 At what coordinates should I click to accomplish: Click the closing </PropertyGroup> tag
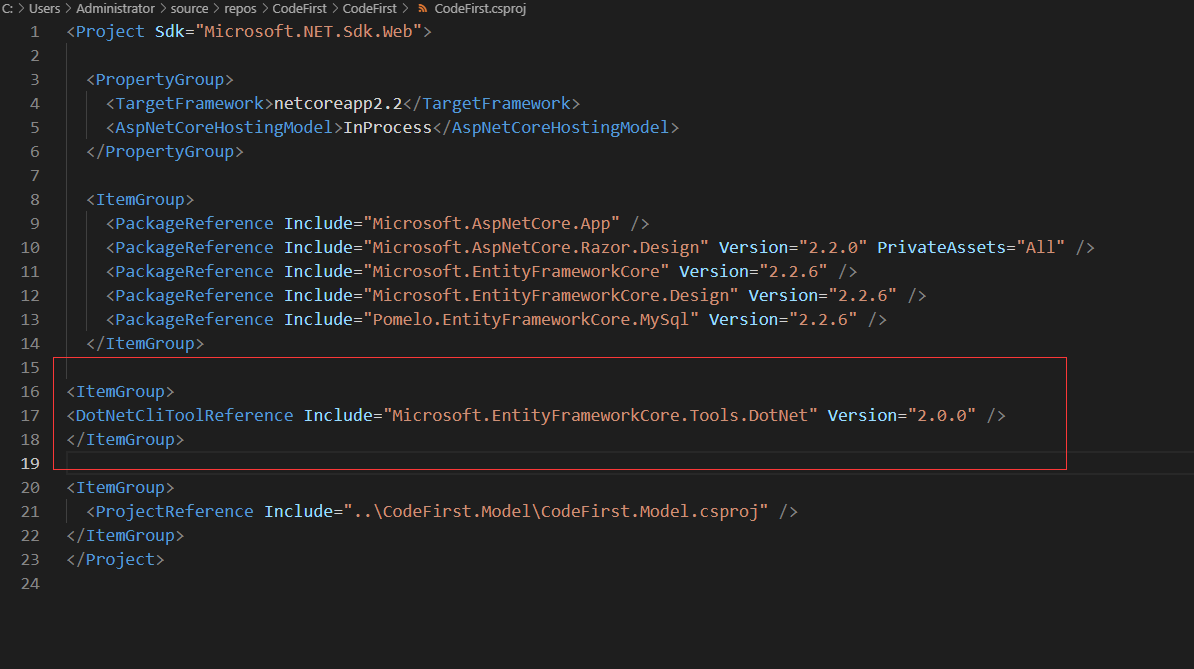pyautogui.click(x=164, y=151)
